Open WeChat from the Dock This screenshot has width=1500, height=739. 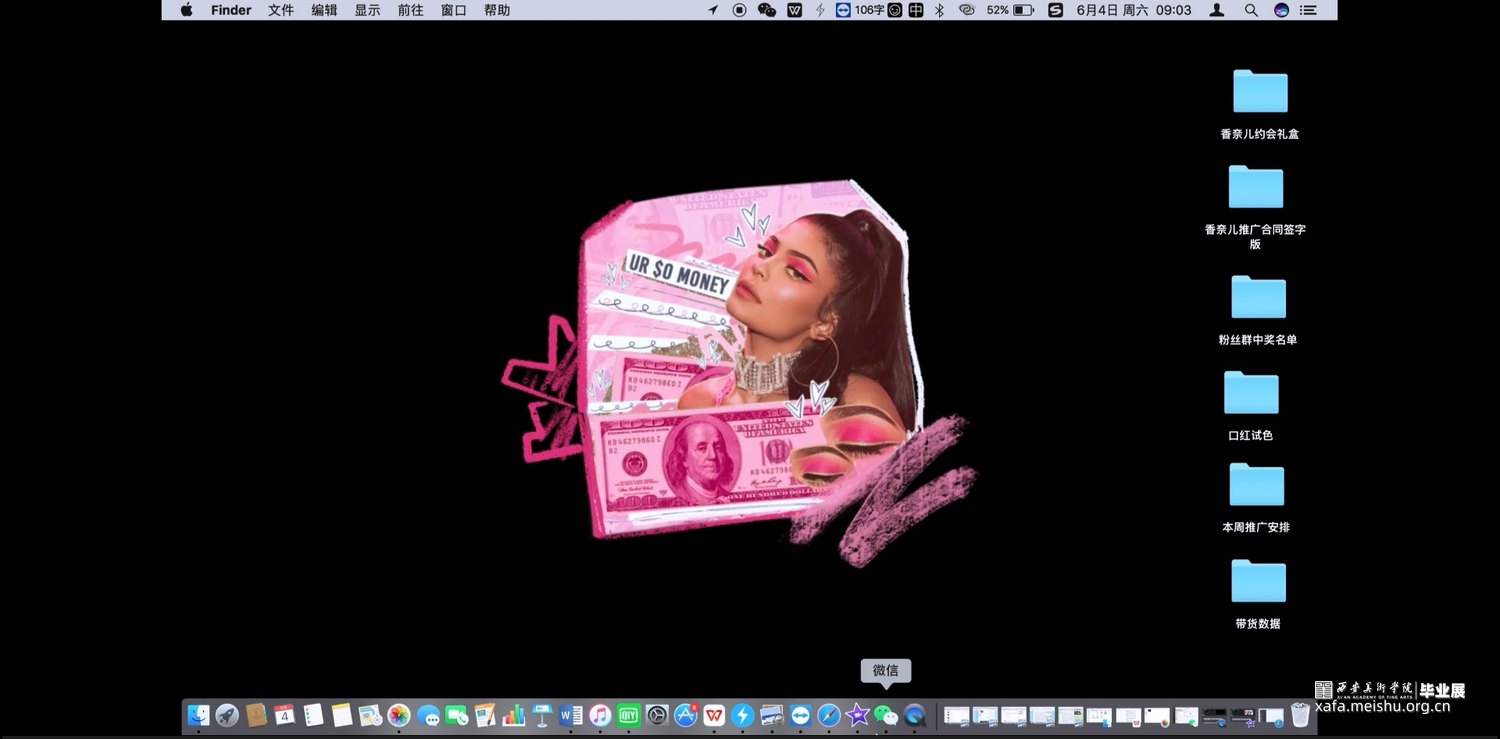click(x=885, y=715)
